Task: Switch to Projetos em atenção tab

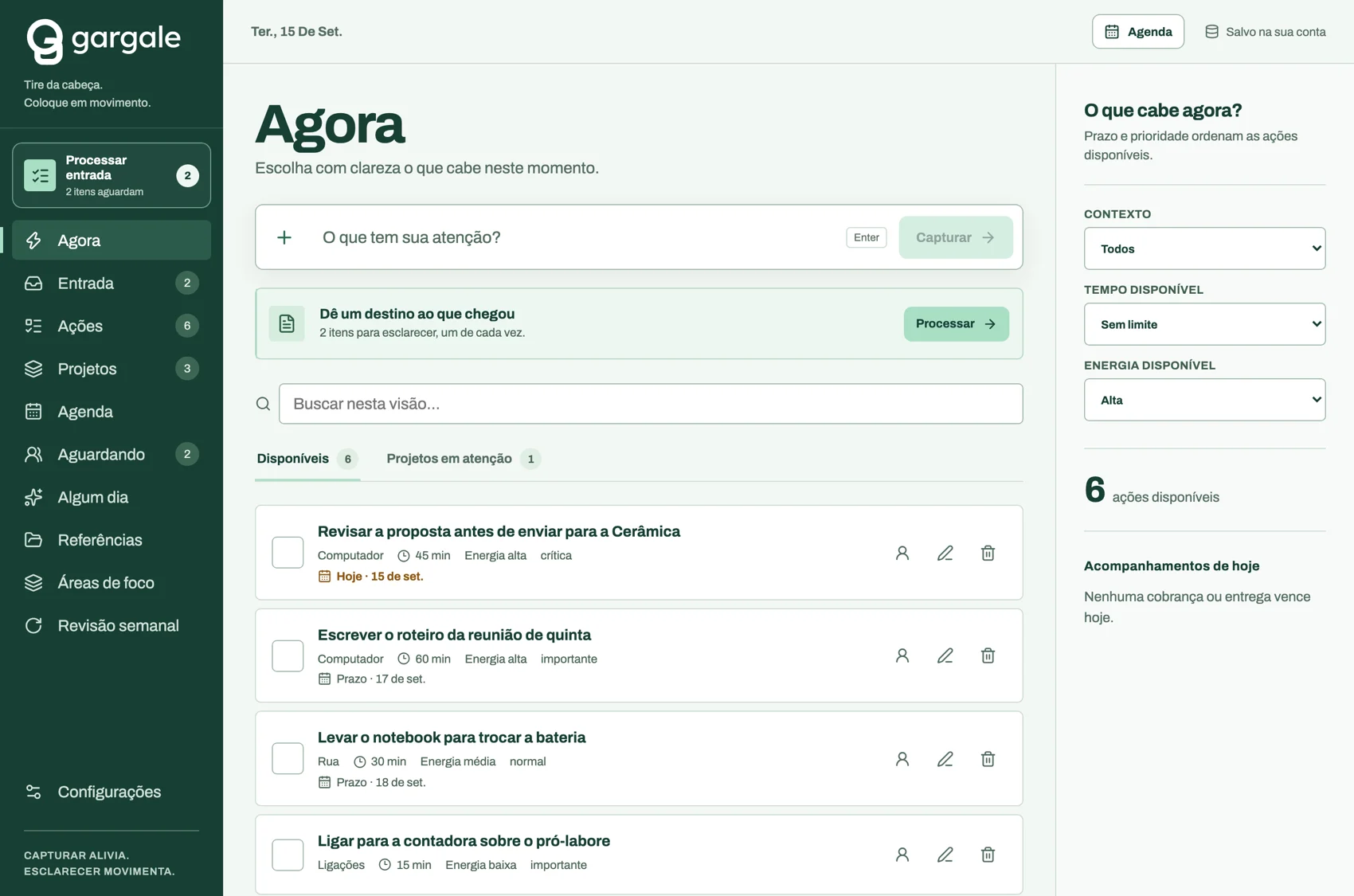Action: pyautogui.click(x=464, y=459)
